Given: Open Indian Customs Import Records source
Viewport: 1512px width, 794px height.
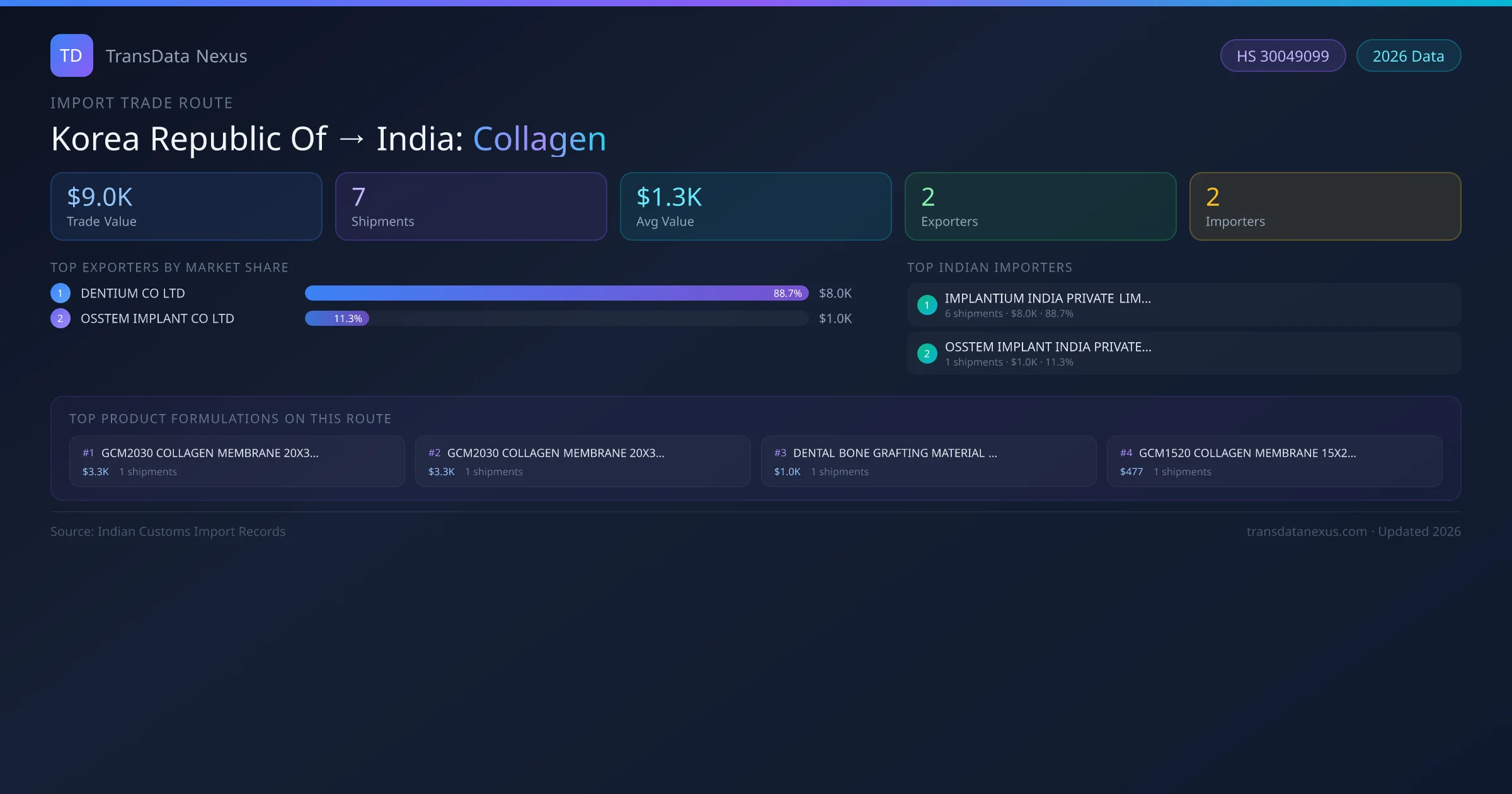Looking at the screenshot, I should pos(168,531).
